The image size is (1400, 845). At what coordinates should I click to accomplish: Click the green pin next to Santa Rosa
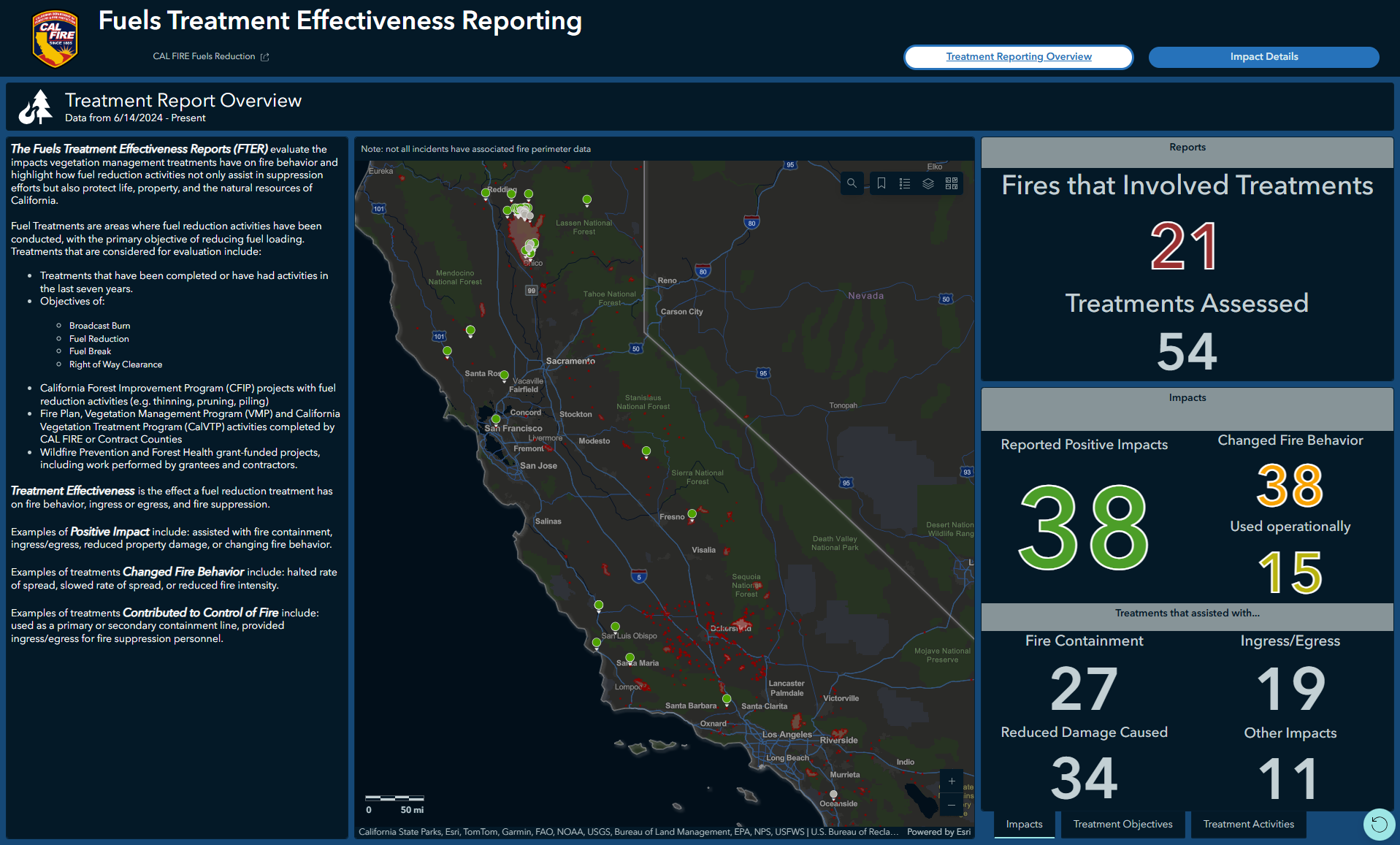504,376
